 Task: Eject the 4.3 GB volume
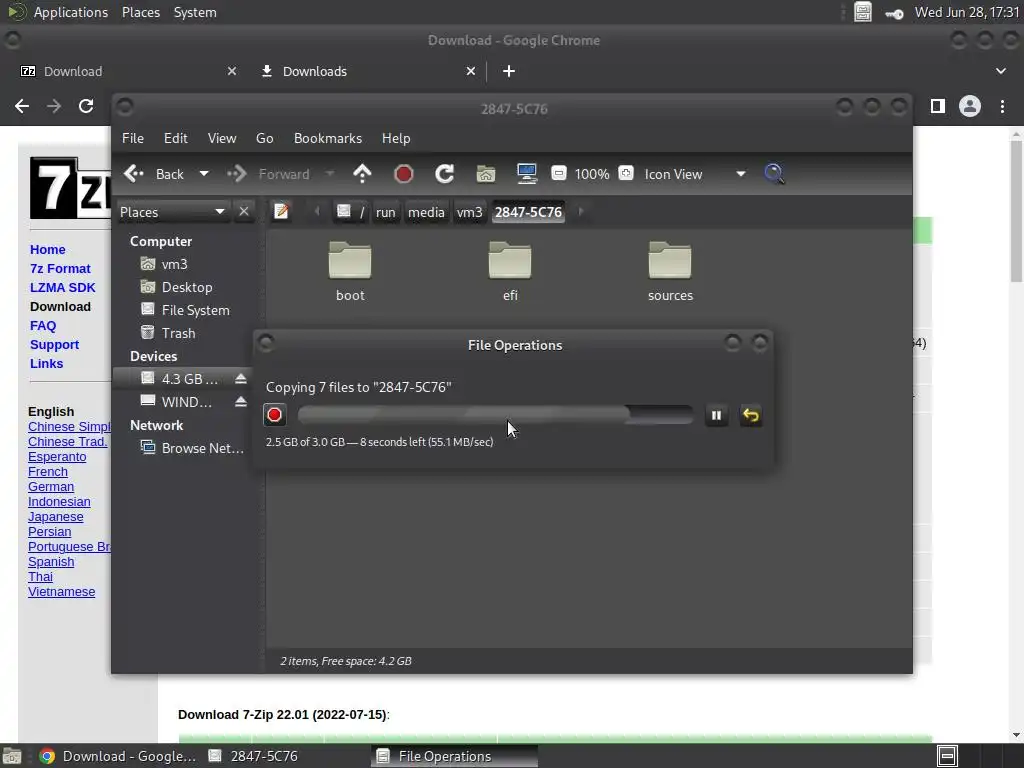tap(241, 379)
